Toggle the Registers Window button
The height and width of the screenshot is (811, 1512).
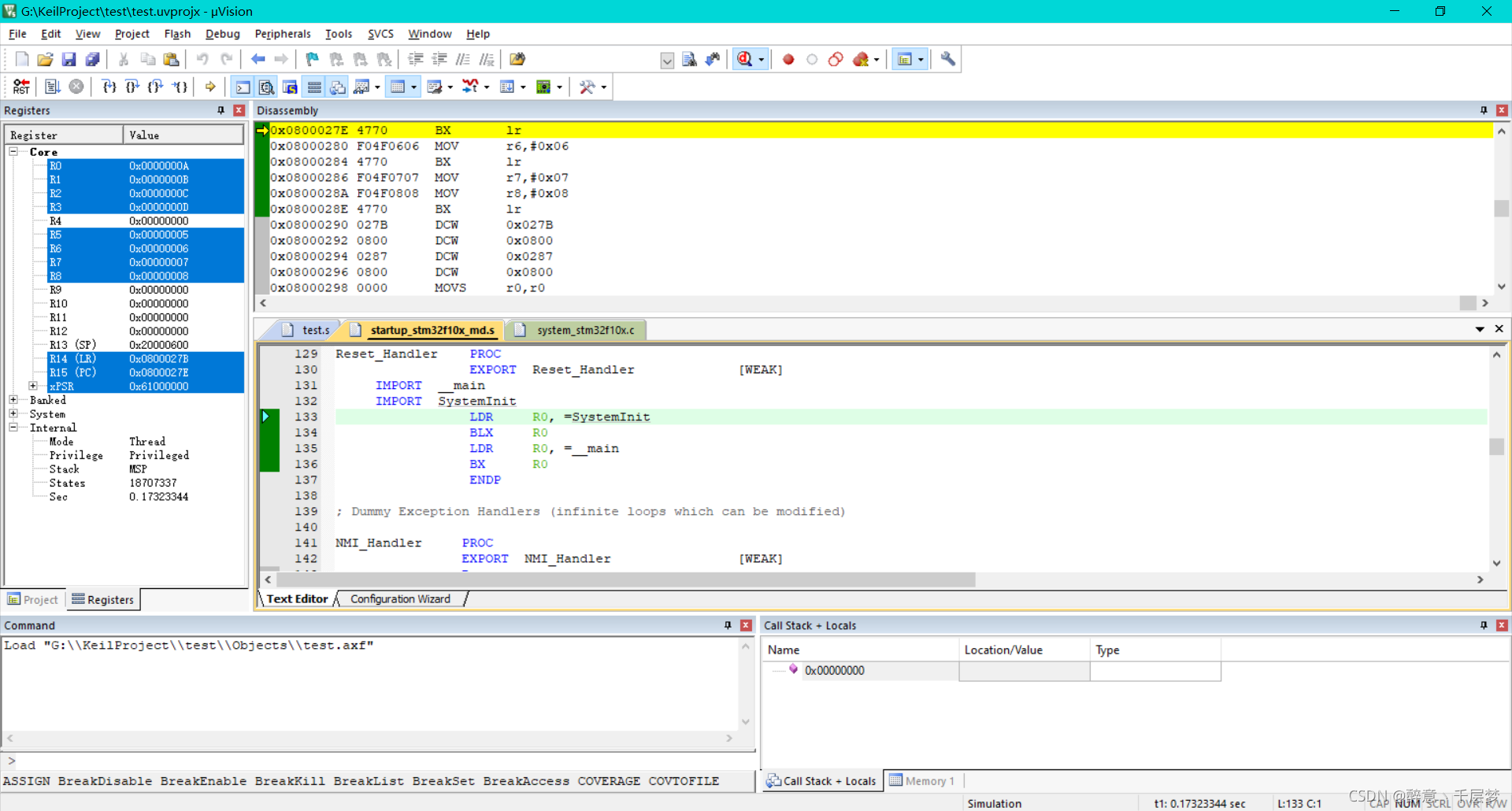pyautogui.click(x=314, y=87)
